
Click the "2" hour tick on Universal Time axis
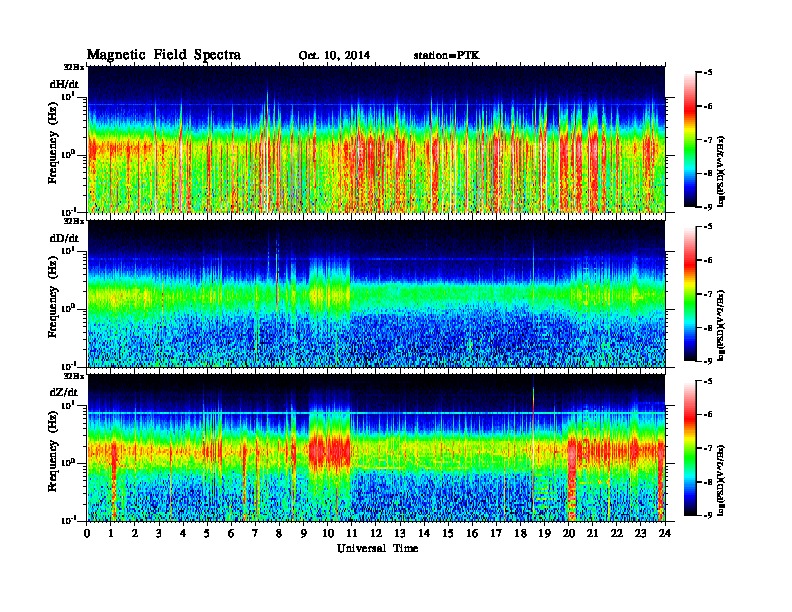click(135, 533)
